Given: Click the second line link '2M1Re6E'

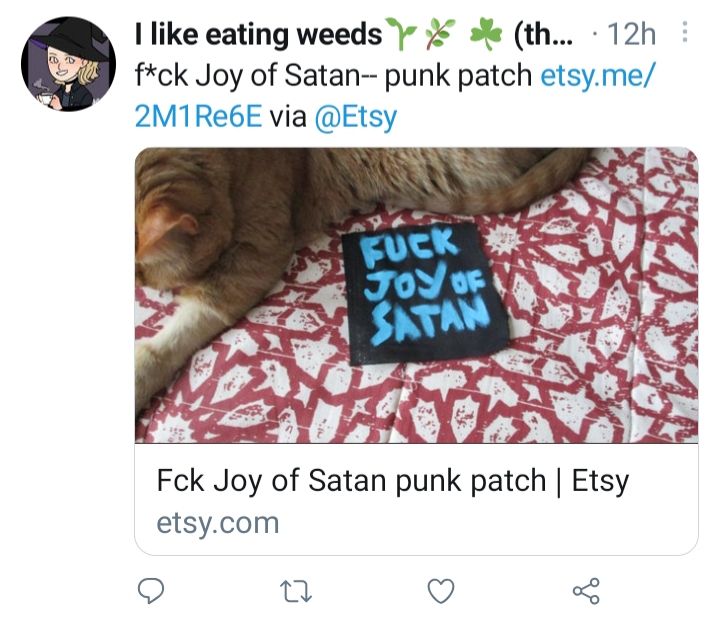Looking at the screenshot, I should [x=198, y=116].
